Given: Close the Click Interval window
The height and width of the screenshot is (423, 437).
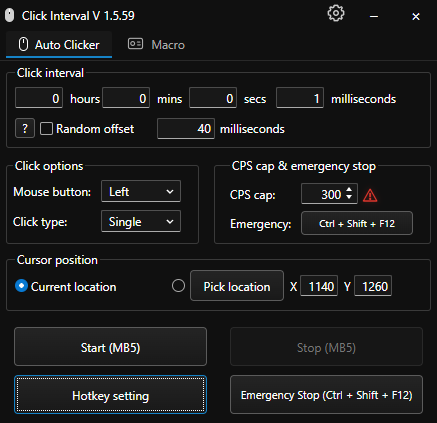Looking at the screenshot, I should coord(416,16).
